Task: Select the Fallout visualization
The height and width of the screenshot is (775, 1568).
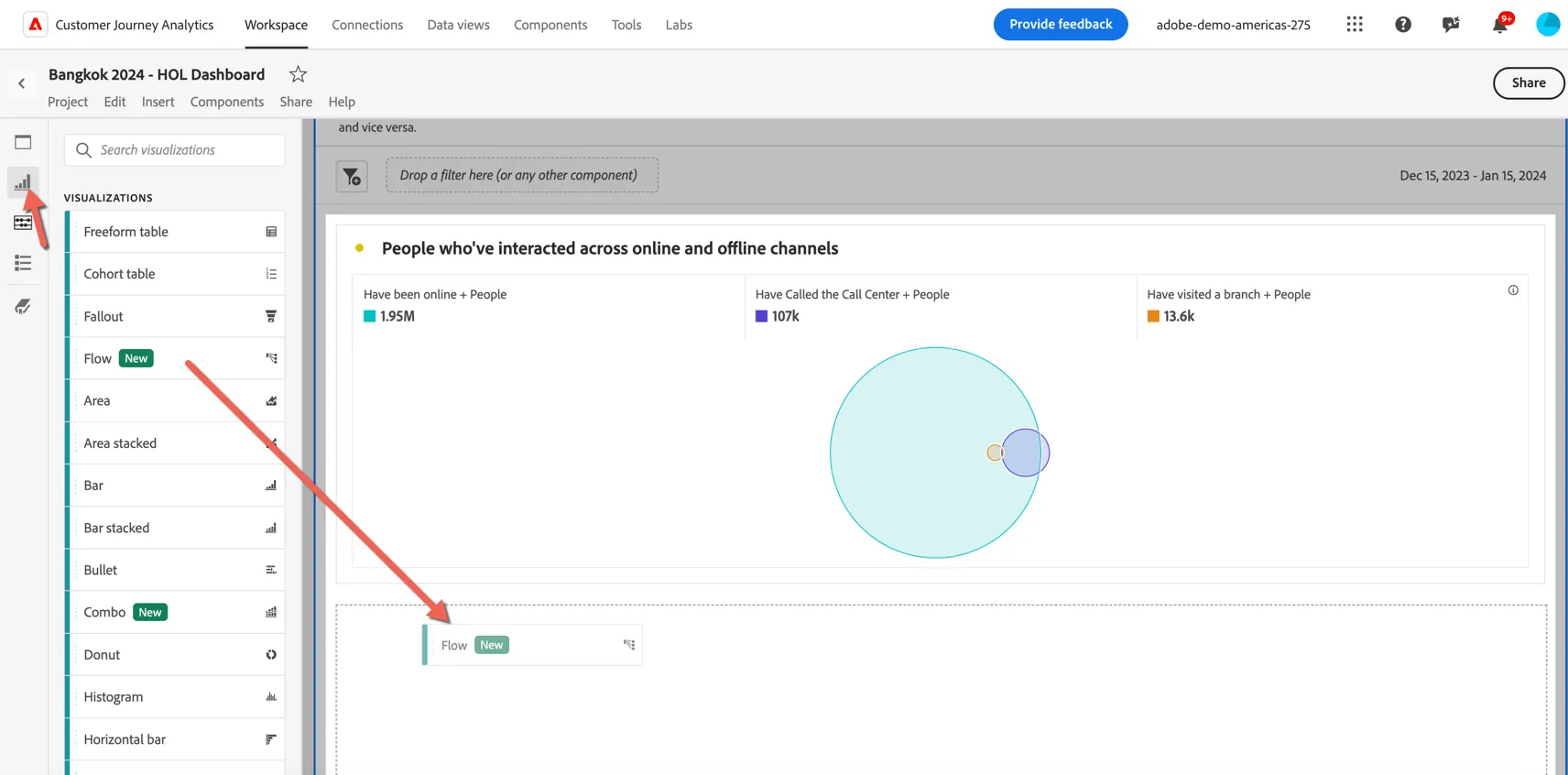Action: point(176,316)
